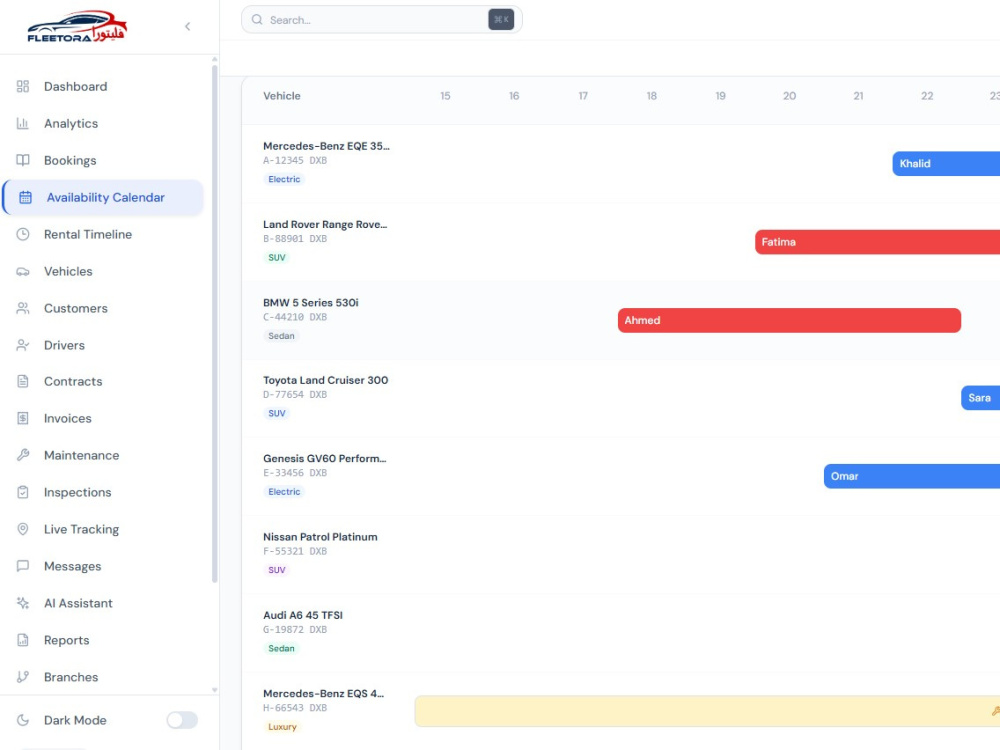This screenshot has height=750, width=1000.
Task: Click the Fleetora logo
Action: [77, 27]
